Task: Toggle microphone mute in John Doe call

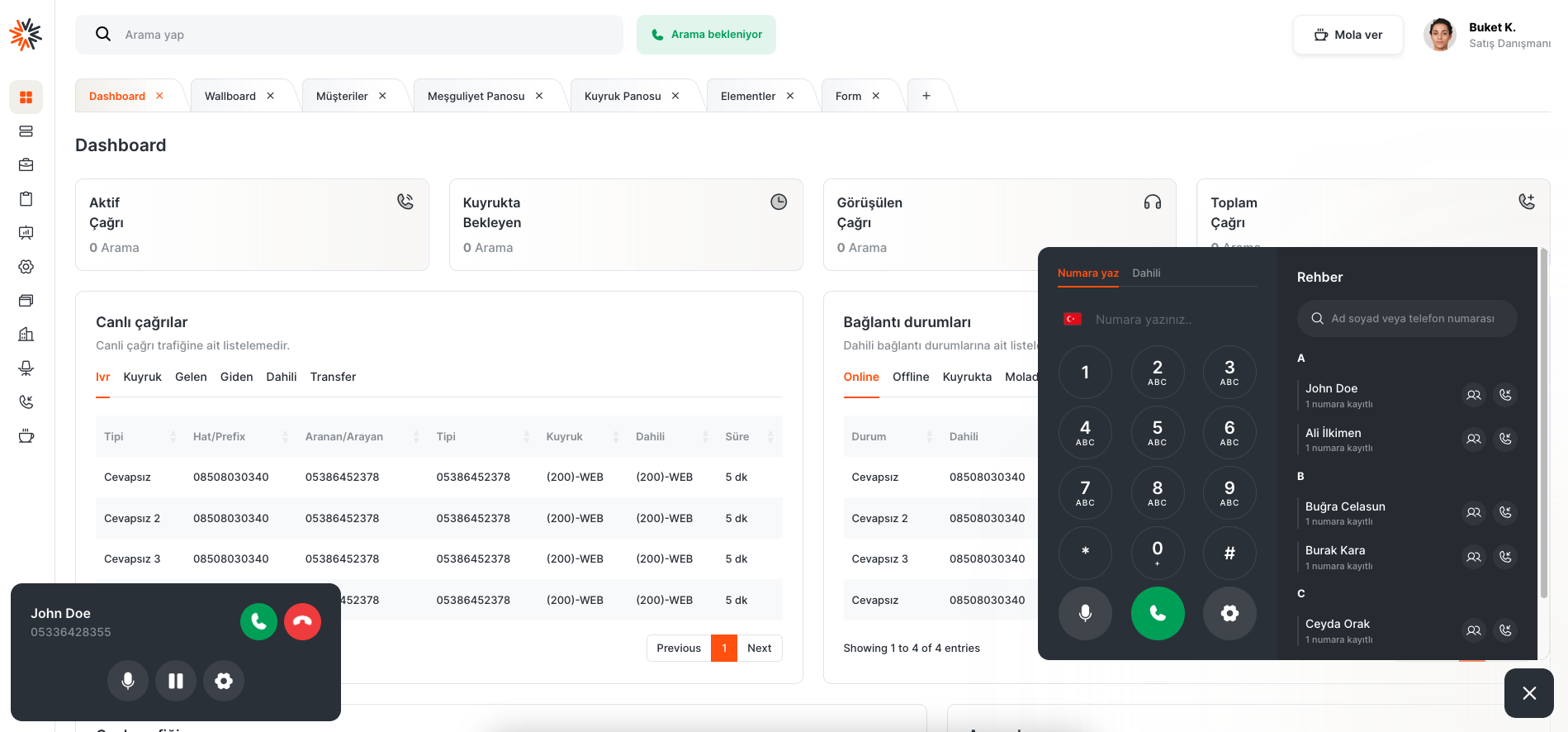Action: coord(128,681)
